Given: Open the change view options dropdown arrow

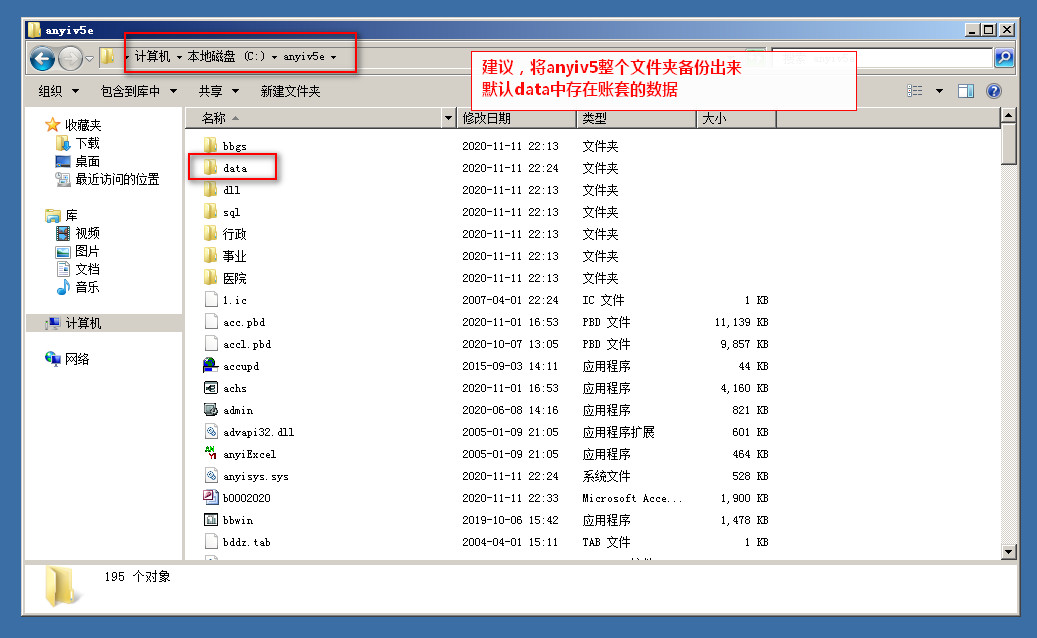Looking at the screenshot, I should coord(939,91).
